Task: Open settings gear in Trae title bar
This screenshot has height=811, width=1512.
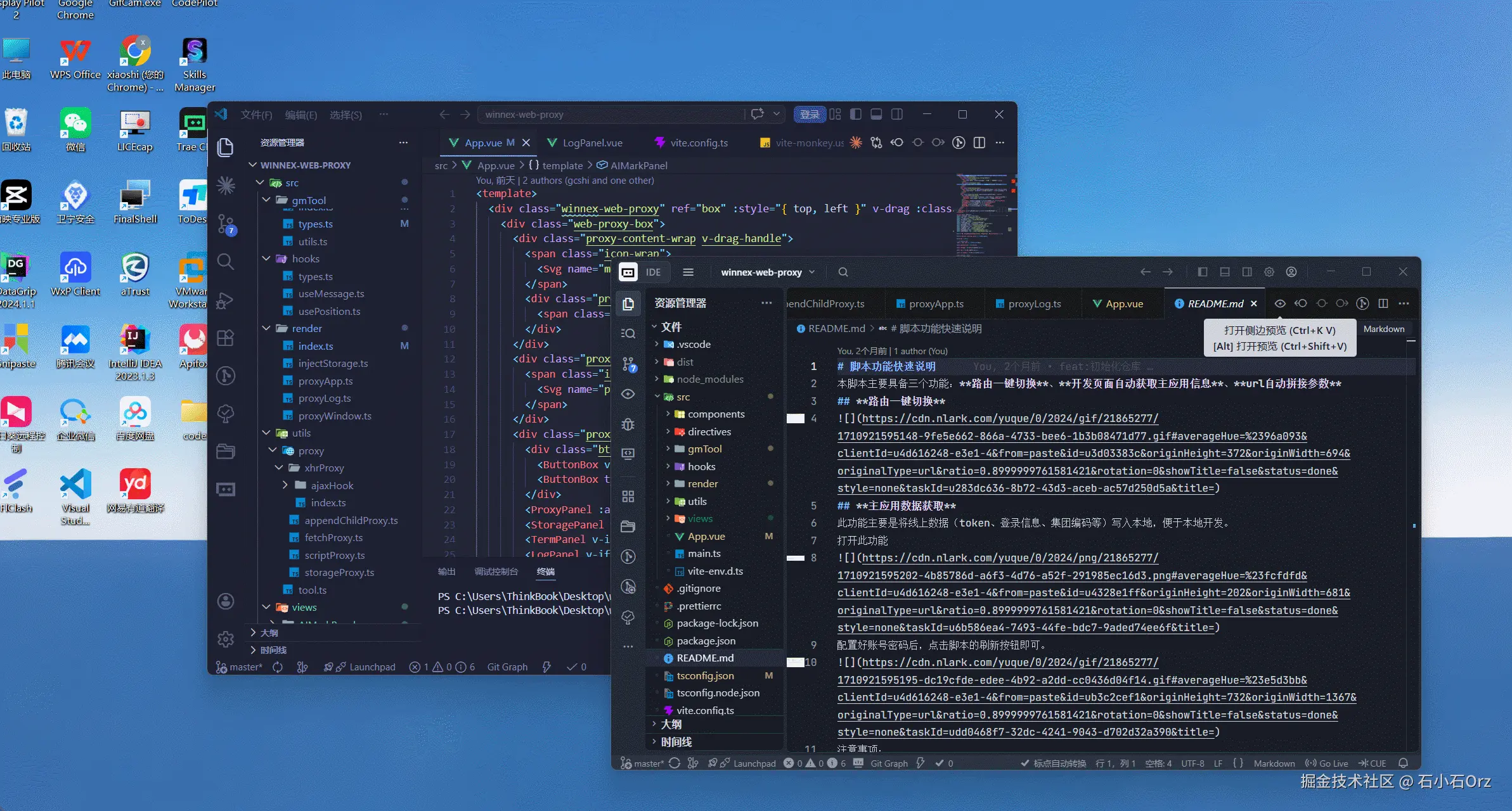Action: 1269,272
